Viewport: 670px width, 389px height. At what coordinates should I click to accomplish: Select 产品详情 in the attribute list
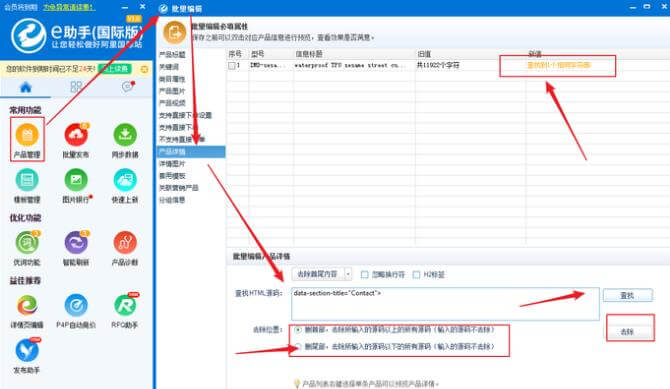pos(191,152)
